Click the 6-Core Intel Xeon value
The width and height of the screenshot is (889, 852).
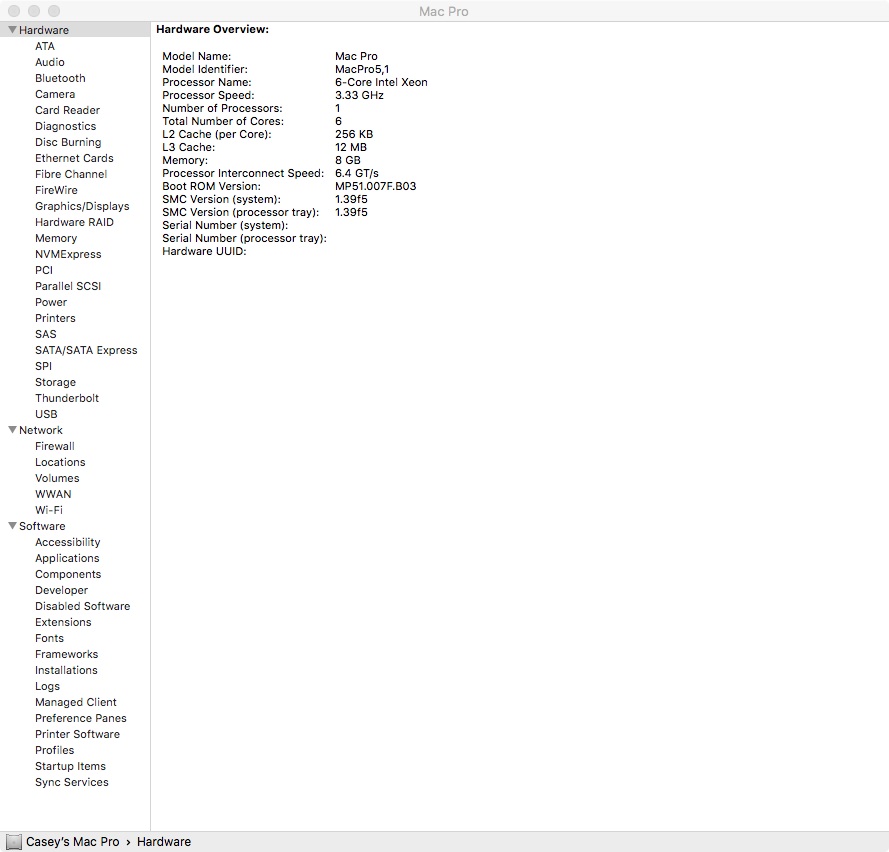click(x=381, y=82)
